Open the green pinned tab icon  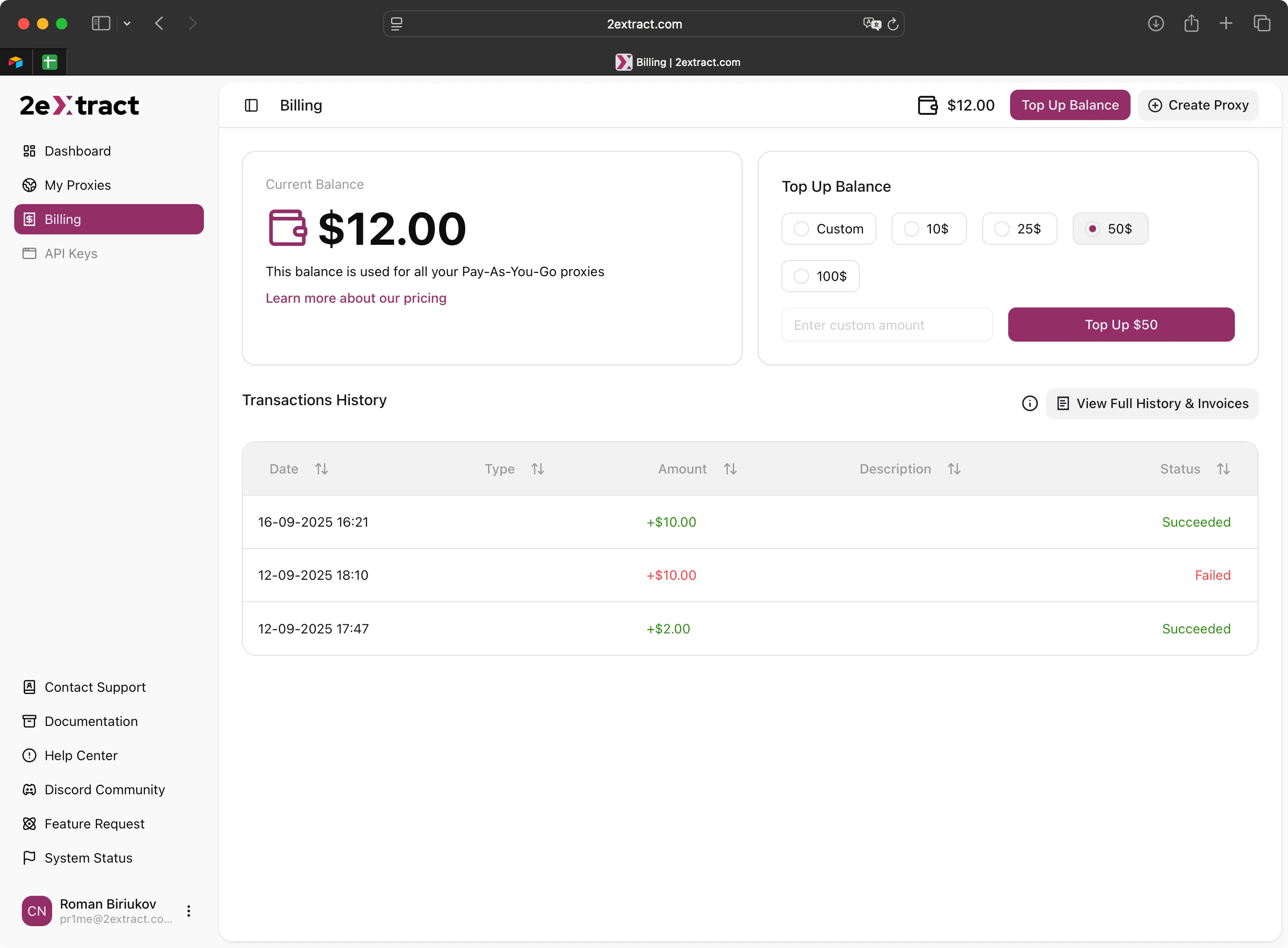click(x=50, y=62)
